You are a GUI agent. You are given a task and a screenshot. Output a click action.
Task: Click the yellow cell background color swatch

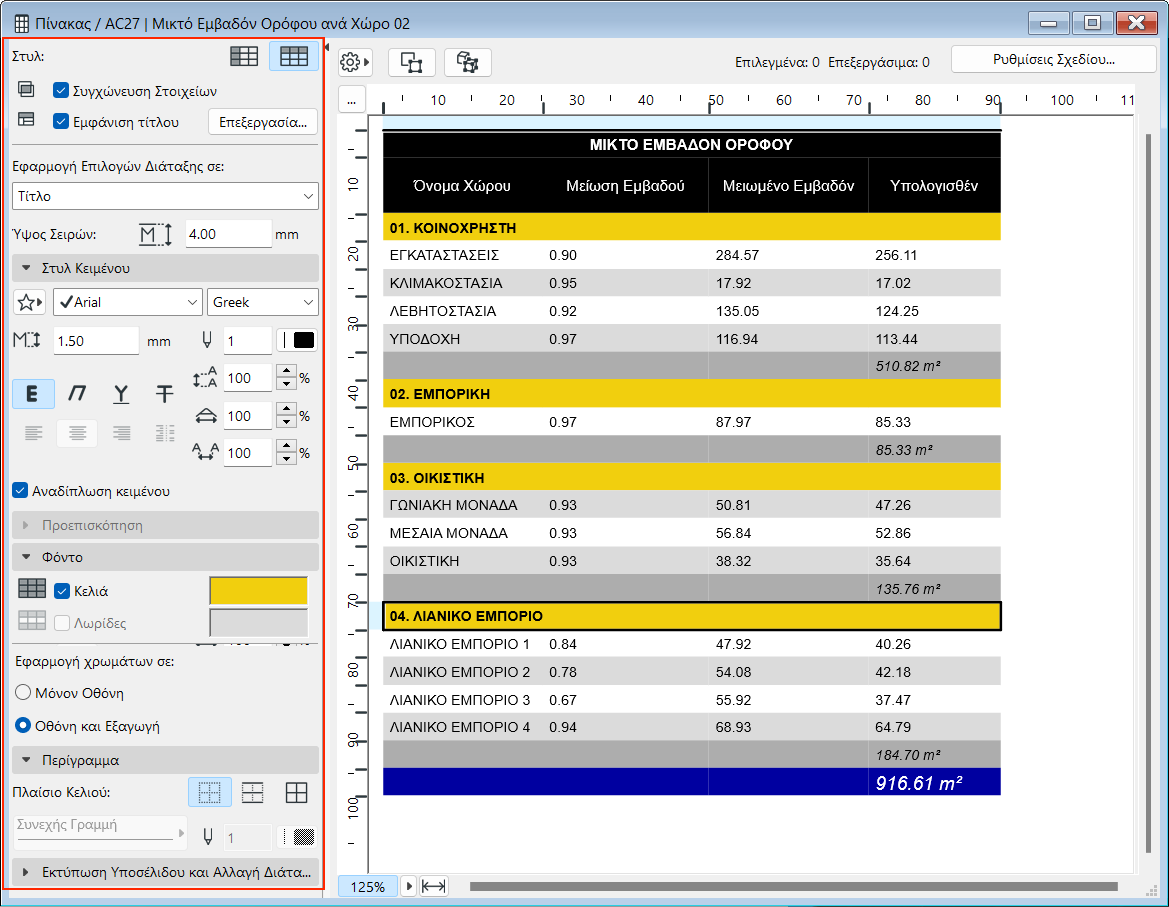(x=258, y=591)
